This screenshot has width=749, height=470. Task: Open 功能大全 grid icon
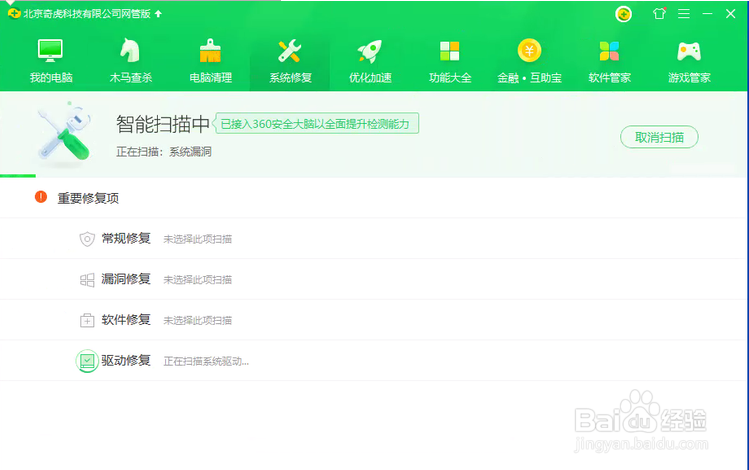coord(449,51)
